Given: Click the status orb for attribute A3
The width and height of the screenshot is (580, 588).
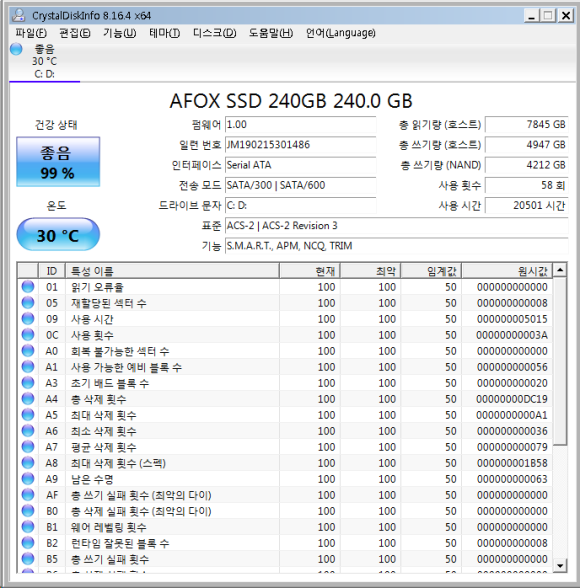Looking at the screenshot, I should pos(28,382).
